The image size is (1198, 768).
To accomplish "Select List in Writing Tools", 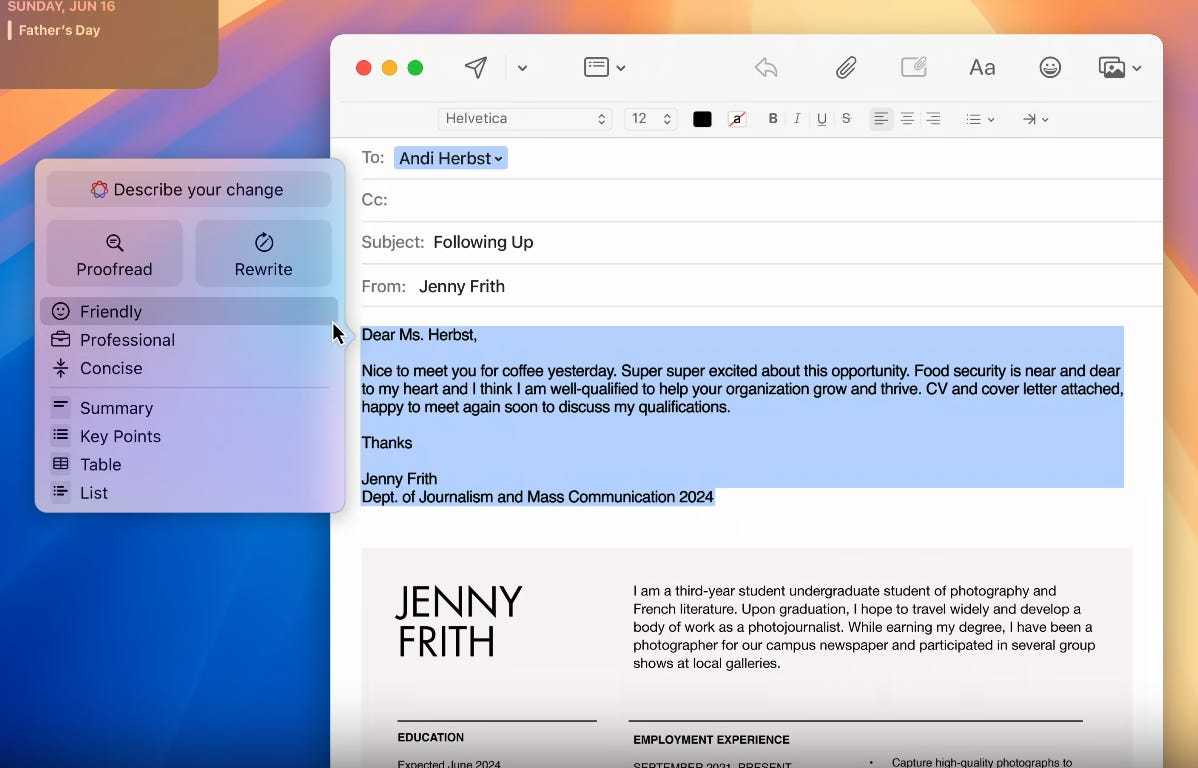I will point(189,493).
